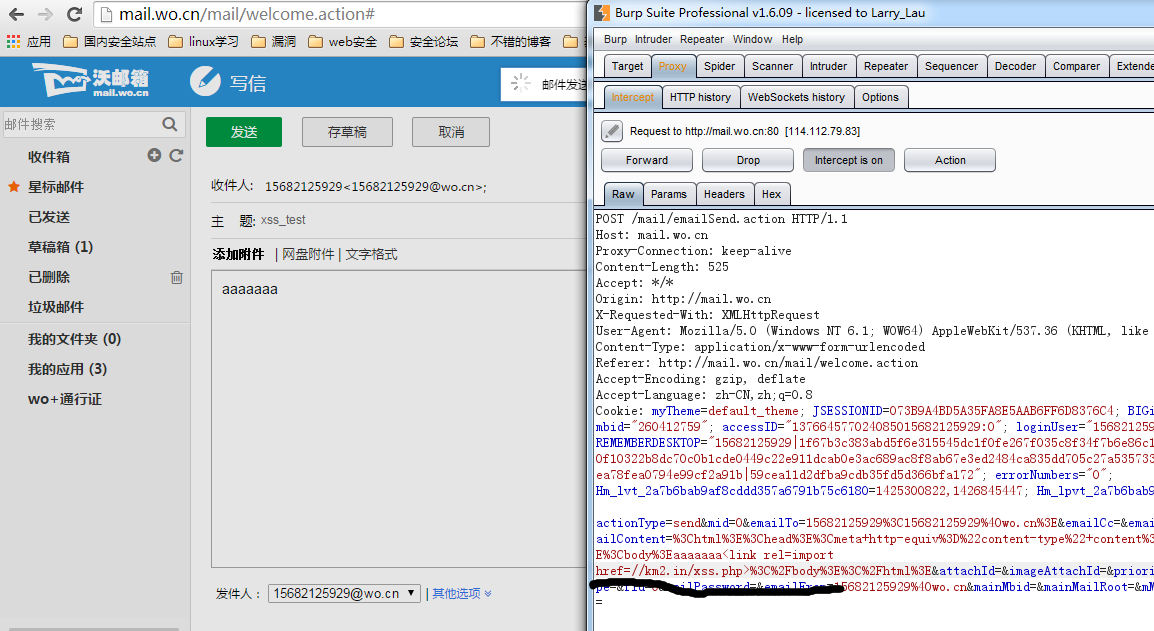Viewport: 1154px width, 631px height.
Task: Toggle the Intercept is on button
Action: [x=849, y=160]
